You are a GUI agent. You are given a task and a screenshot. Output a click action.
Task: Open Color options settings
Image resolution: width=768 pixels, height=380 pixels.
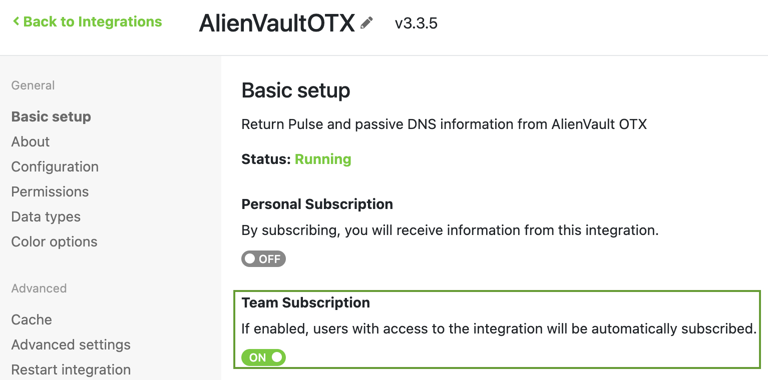coord(54,241)
